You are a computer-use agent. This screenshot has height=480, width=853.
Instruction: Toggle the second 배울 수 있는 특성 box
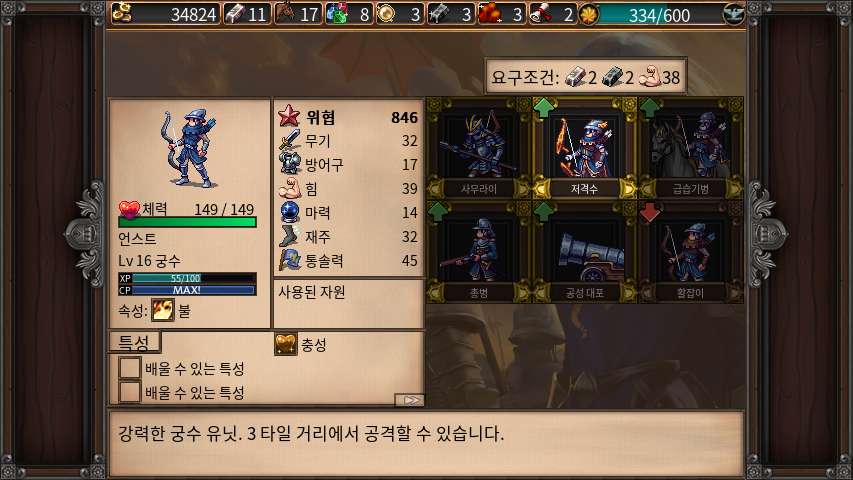tap(129, 392)
